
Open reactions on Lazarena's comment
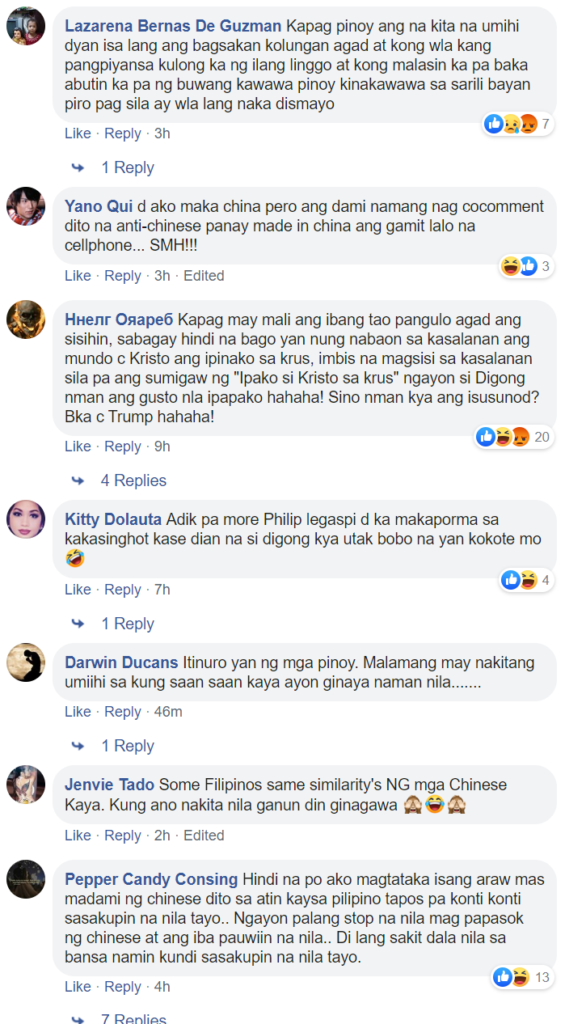pos(518,123)
